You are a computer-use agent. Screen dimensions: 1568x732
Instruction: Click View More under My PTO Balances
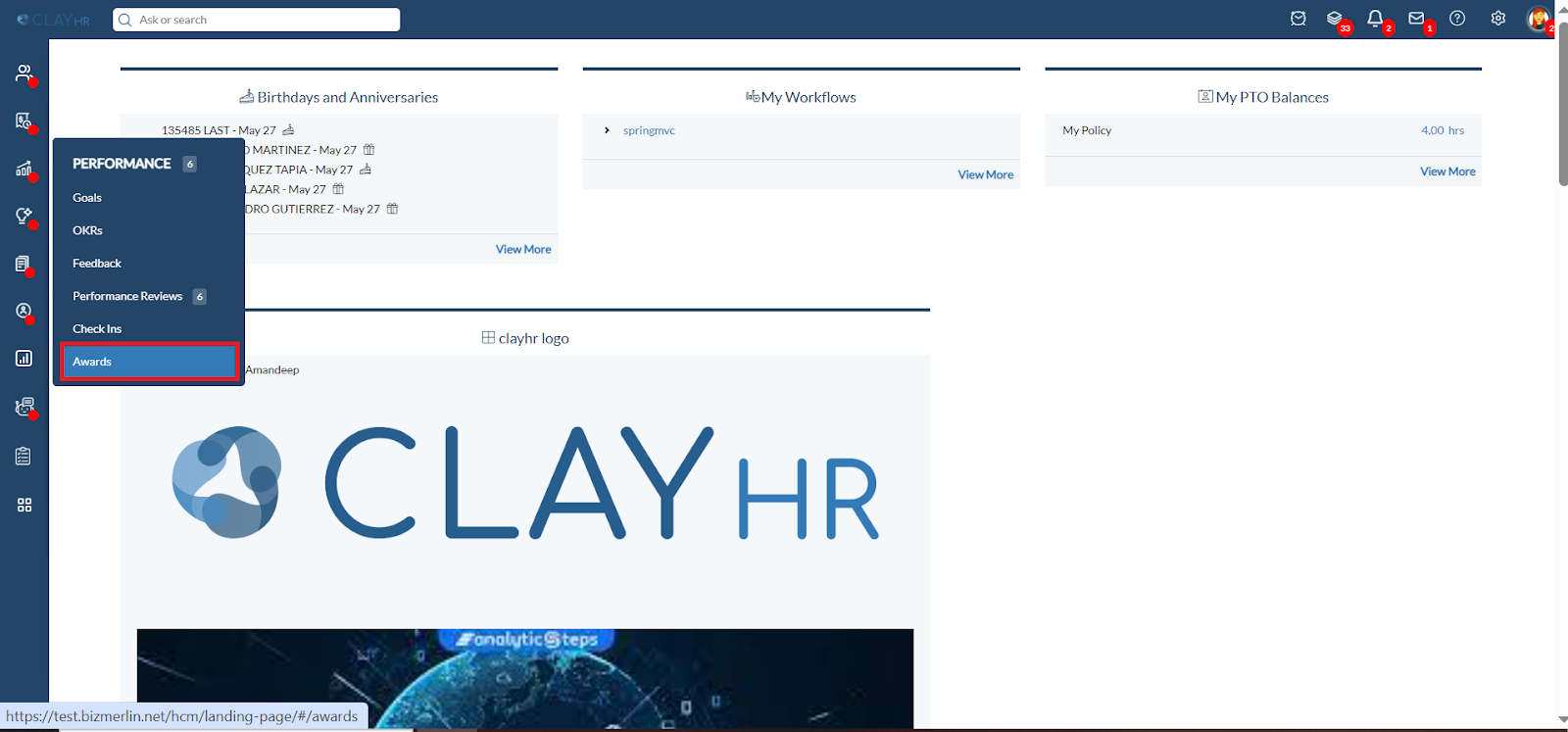[x=1447, y=171]
